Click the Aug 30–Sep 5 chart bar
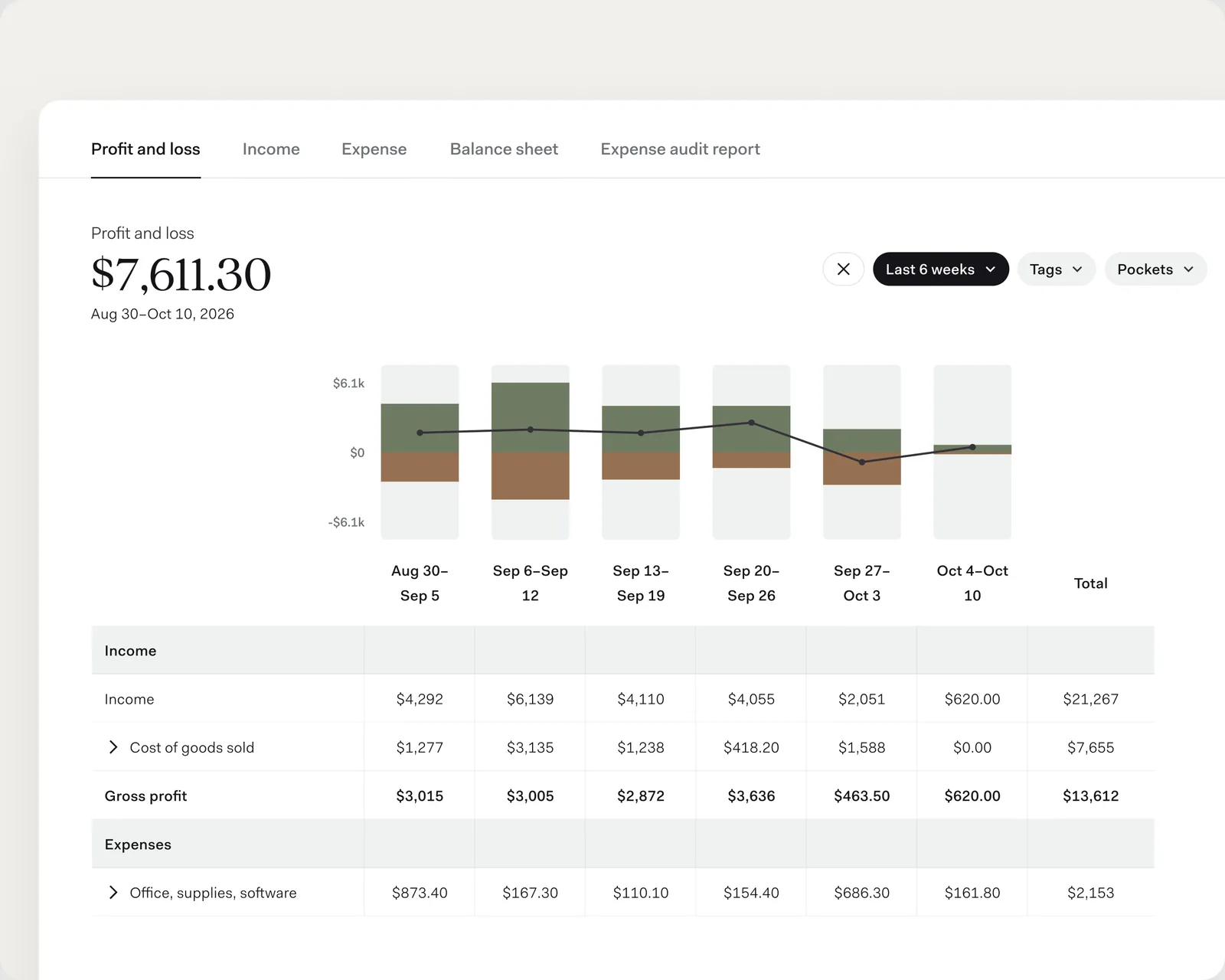Screen dimensions: 1225x980 [x=420, y=452]
